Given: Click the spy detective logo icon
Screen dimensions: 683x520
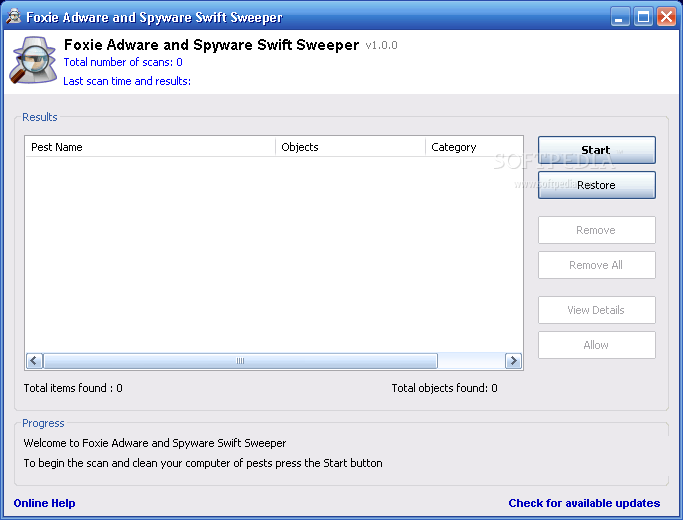Looking at the screenshot, I should [33, 60].
